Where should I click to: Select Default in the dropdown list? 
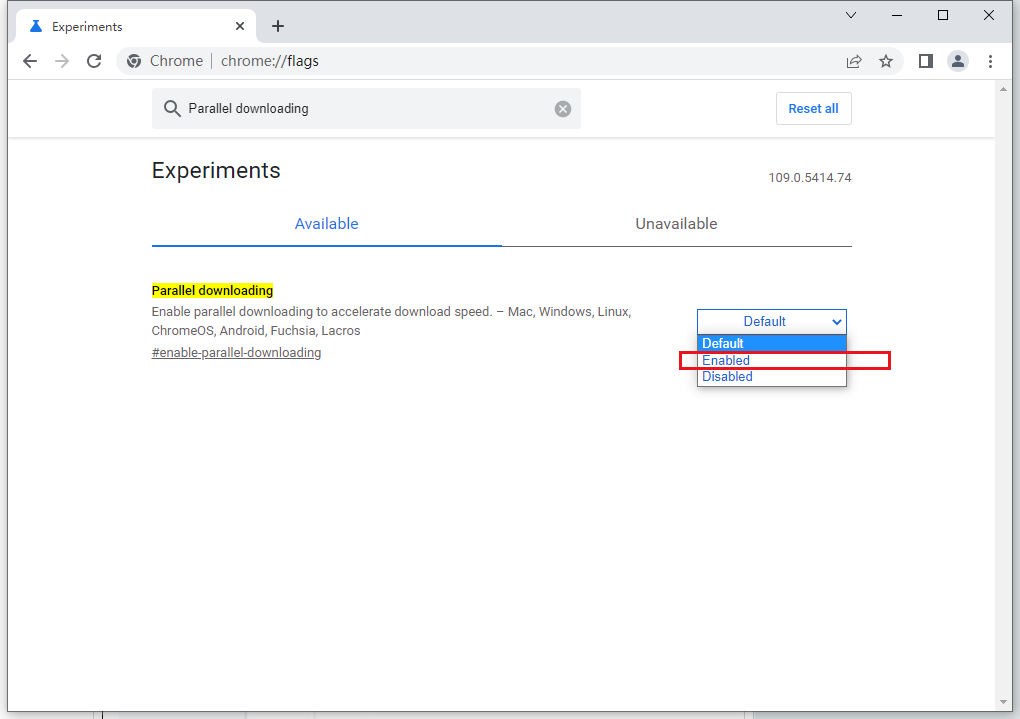772,344
